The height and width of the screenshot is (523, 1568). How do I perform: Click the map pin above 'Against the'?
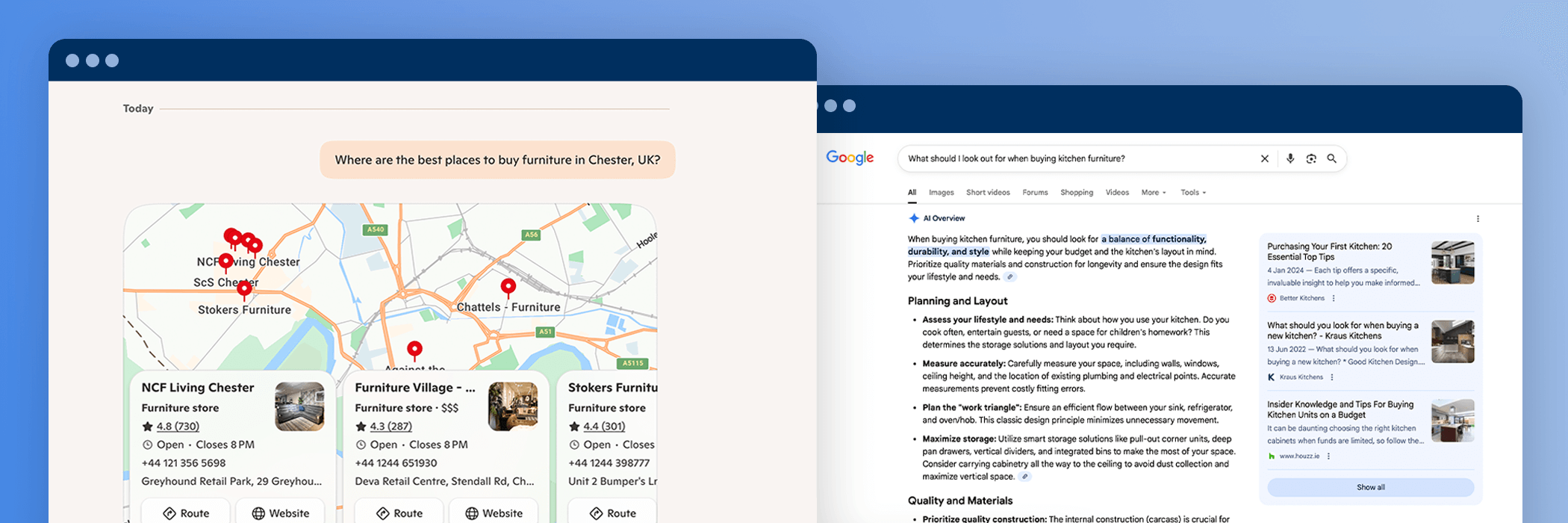click(x=414, y=350)
